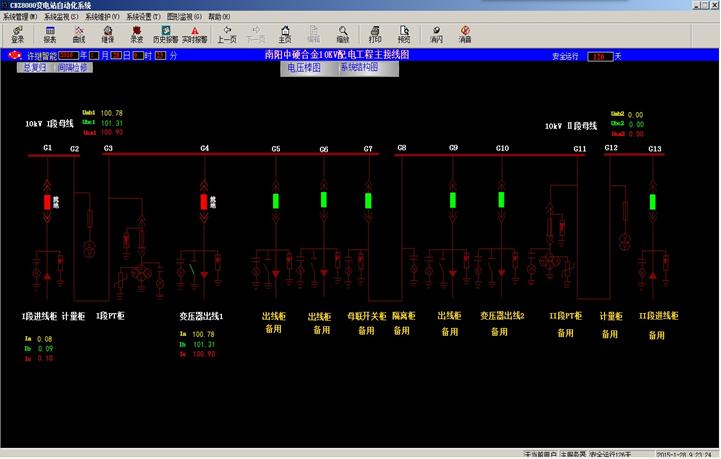This screenshot has height=459, width=721.
Task: Open the 曲线 curve chart icon
Action: point(78,35)
